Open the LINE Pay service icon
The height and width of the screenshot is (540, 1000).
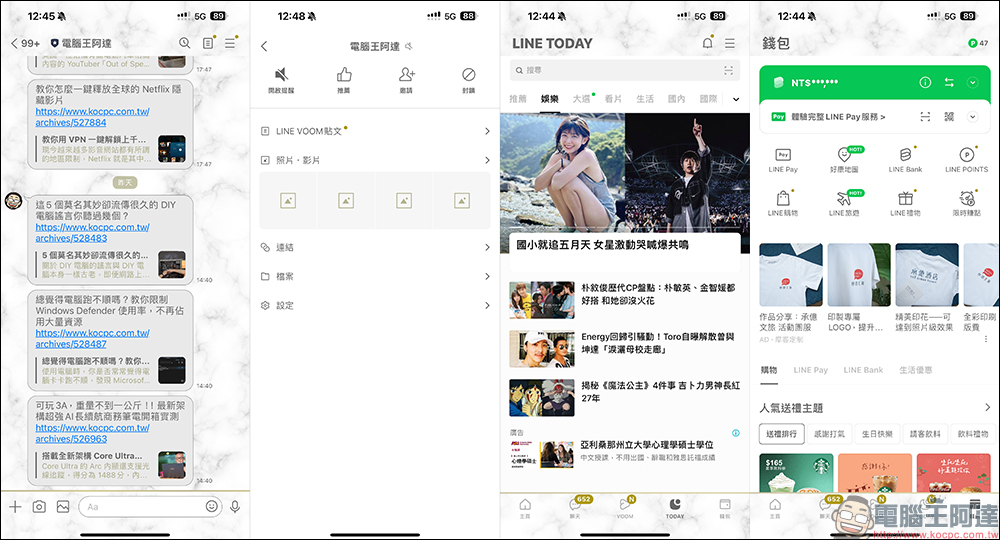783,160
